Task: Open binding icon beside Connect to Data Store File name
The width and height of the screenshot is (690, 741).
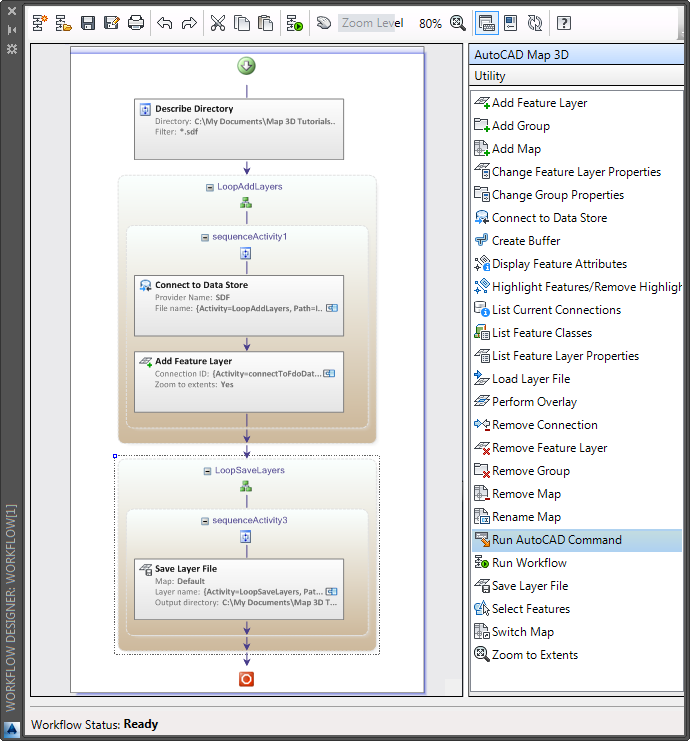Action: [332, 308]
